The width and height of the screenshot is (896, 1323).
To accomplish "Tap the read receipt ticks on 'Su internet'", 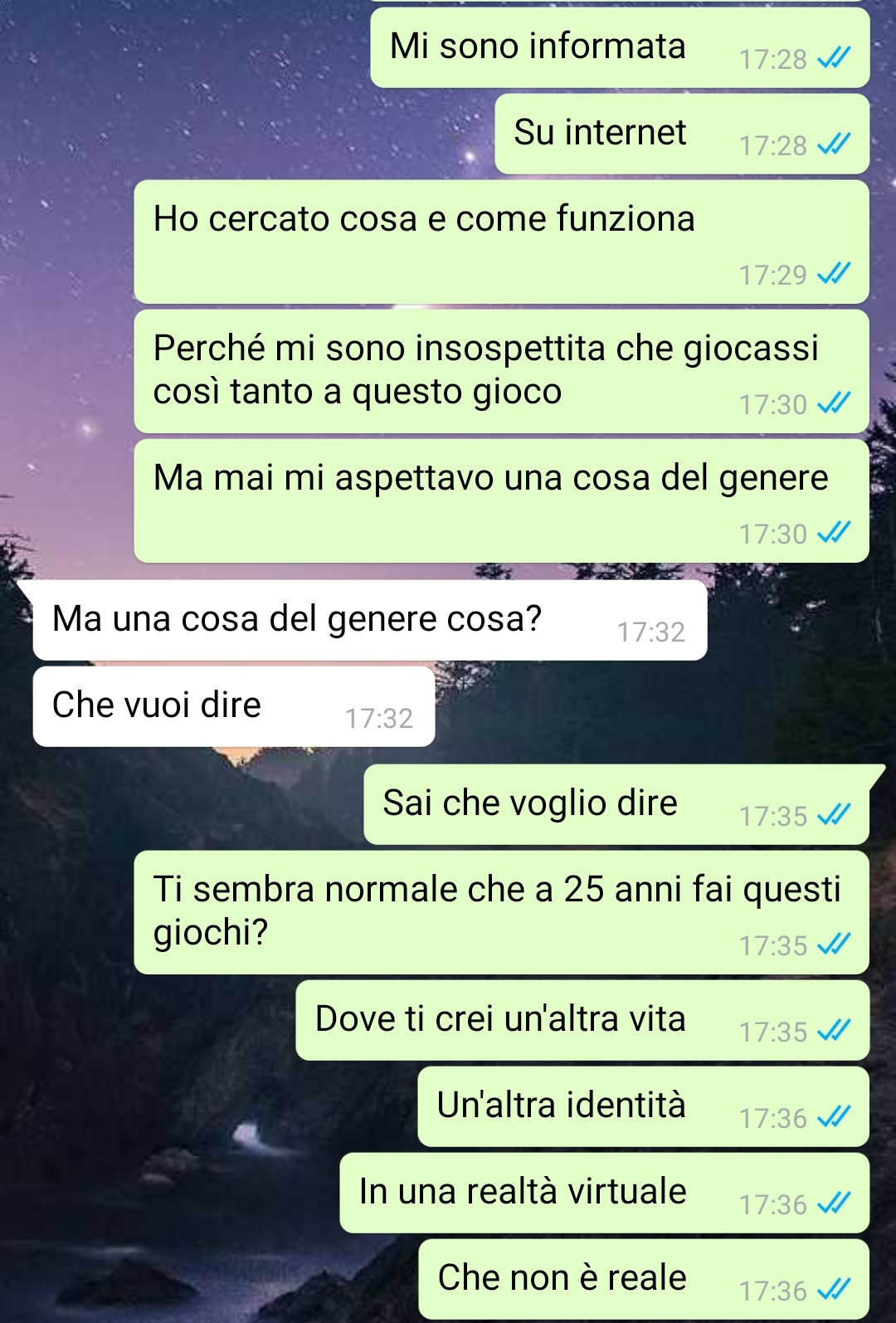I will [x=834, y=144].
